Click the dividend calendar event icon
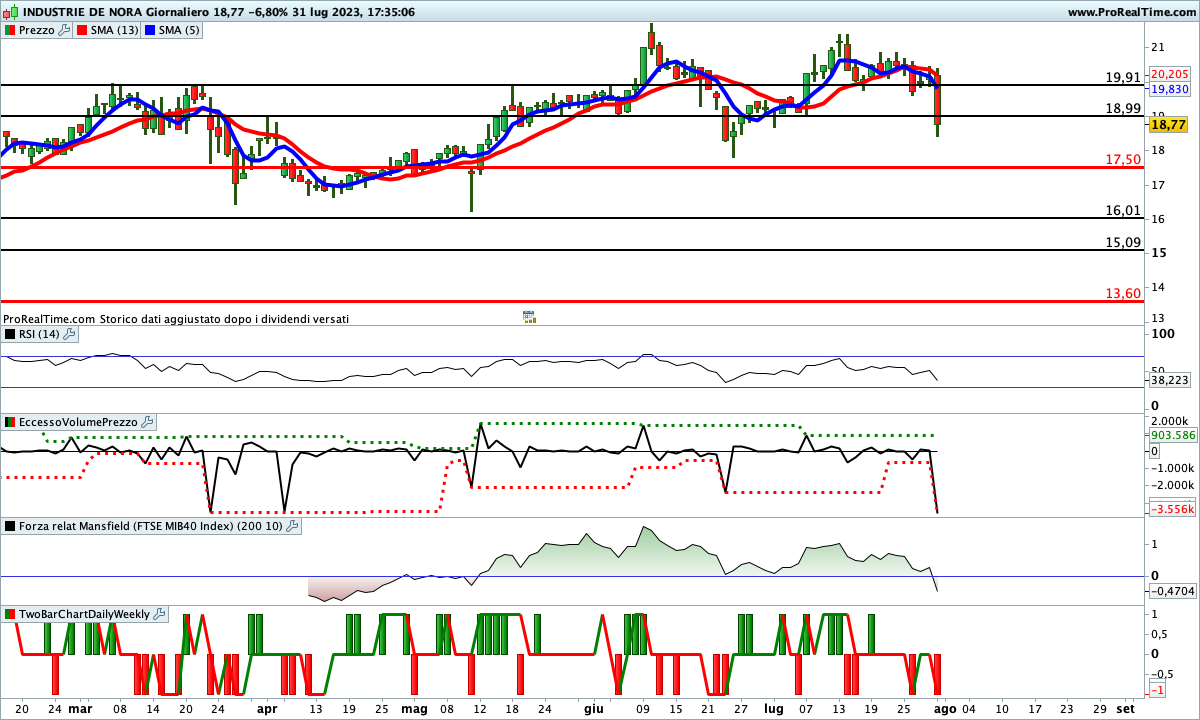The image size is (1200, 720). (530, 316)
